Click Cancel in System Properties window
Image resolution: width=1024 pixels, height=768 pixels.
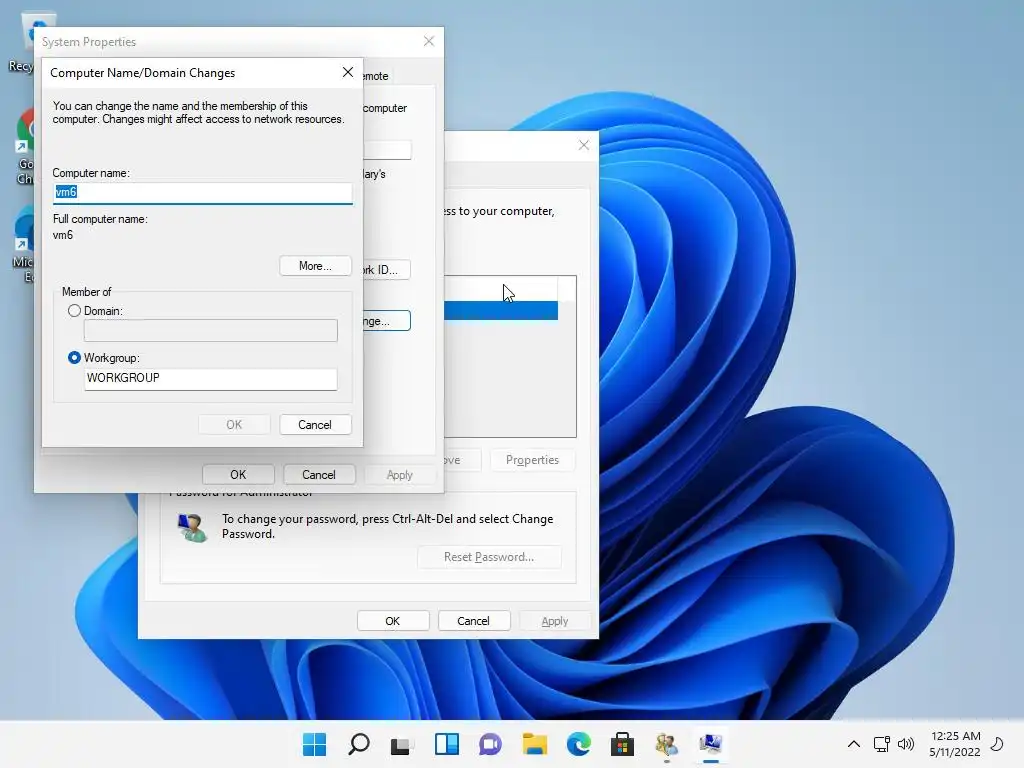(x=319, y=475)
